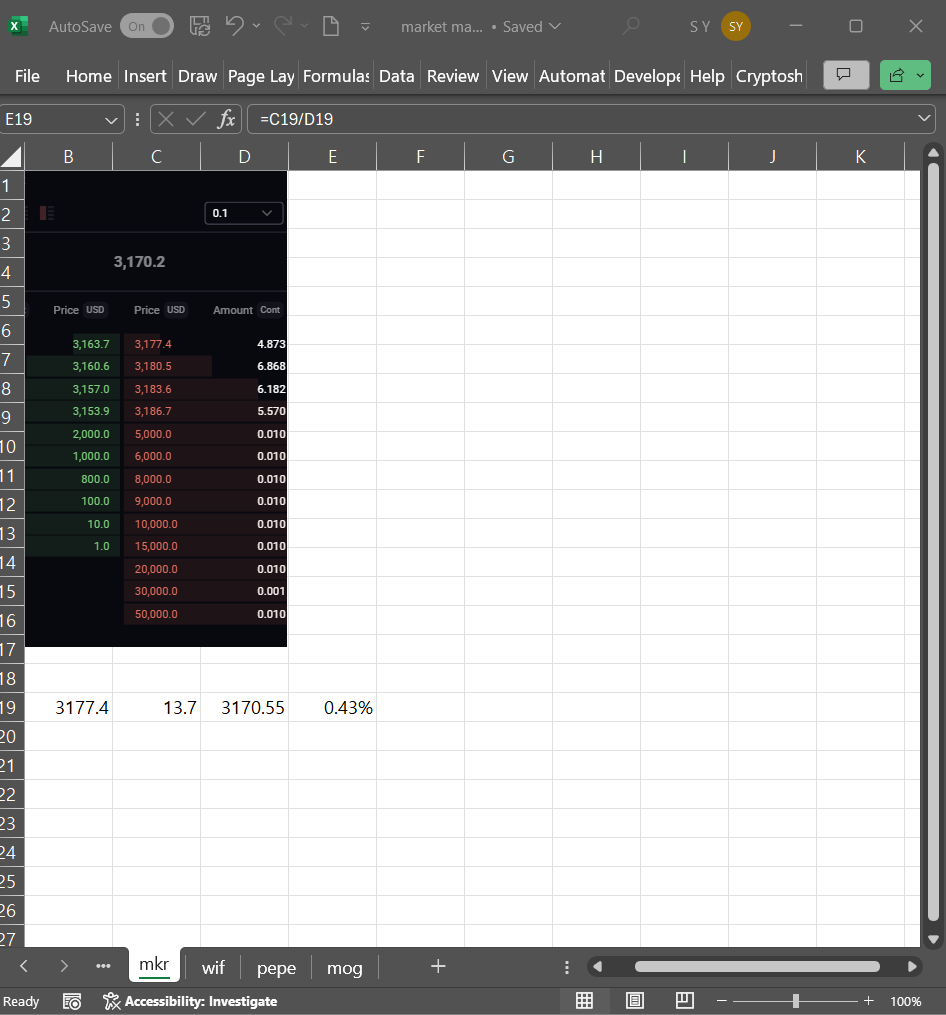This screenshot has width=946, height=1015.
Task: Switch to the Insert tab
Action: (145, 76)
